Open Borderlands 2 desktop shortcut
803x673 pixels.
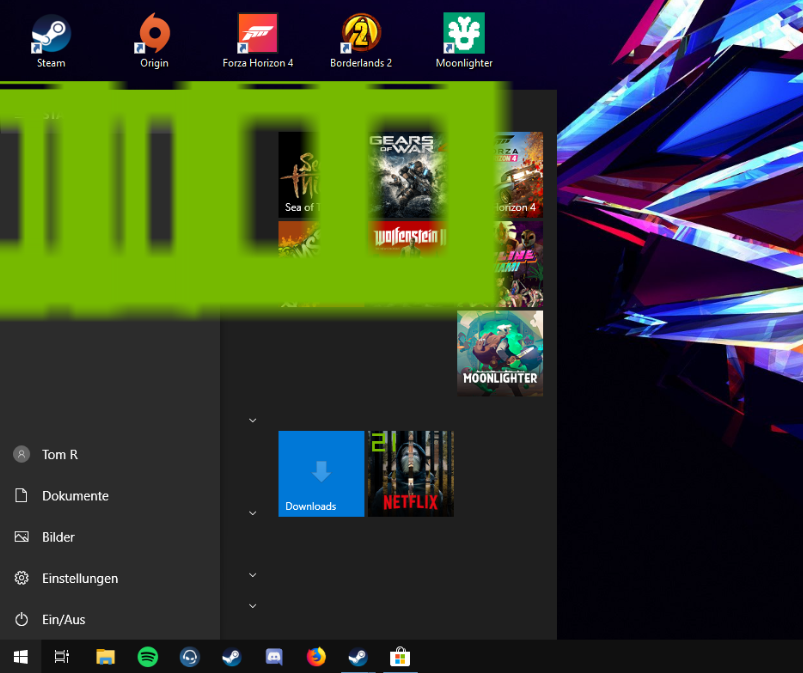pyautogui.click(x=361, y=41)
